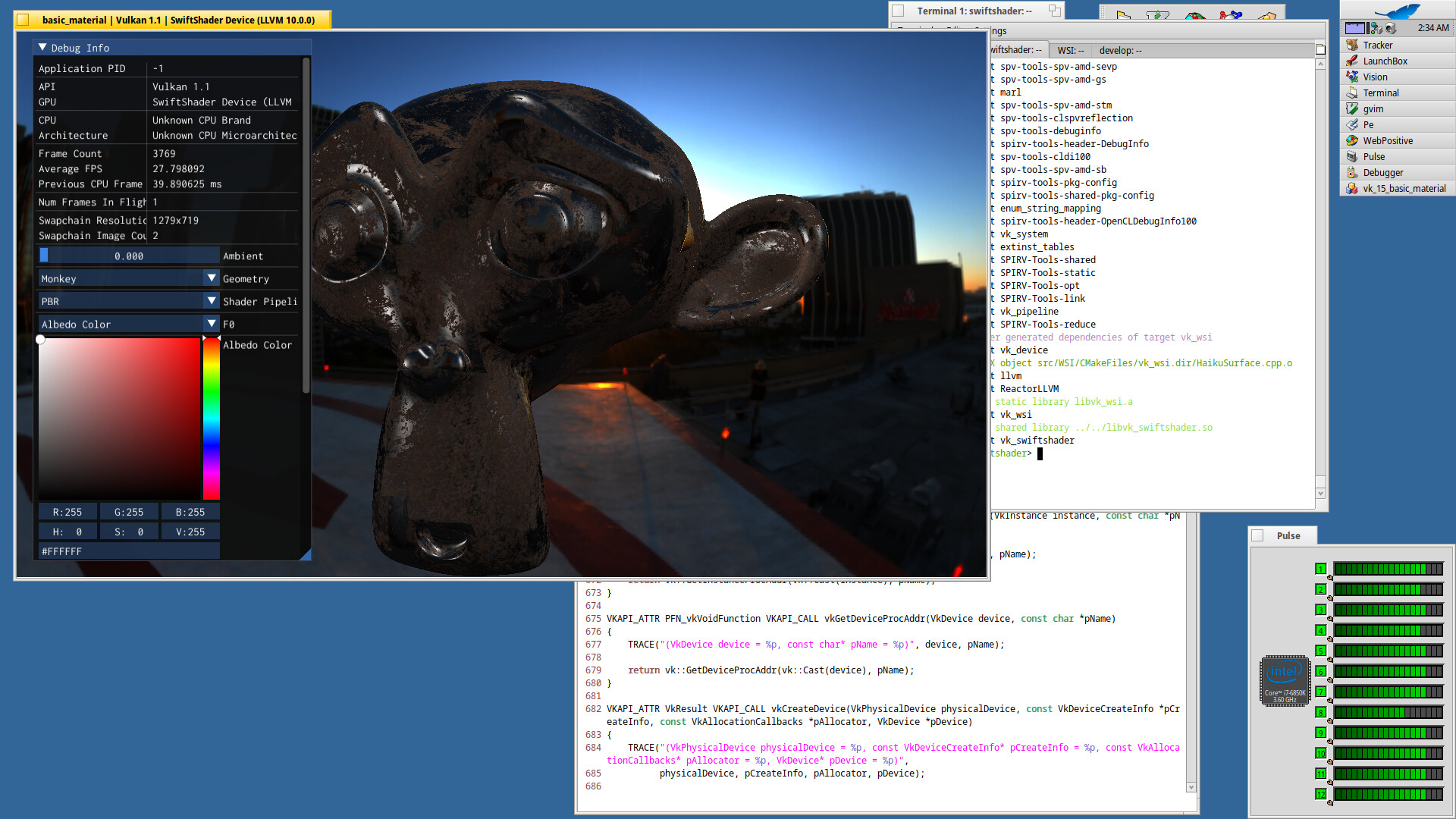Click the G:255 green value field
Screen dimensions: 1456x819
129,512
